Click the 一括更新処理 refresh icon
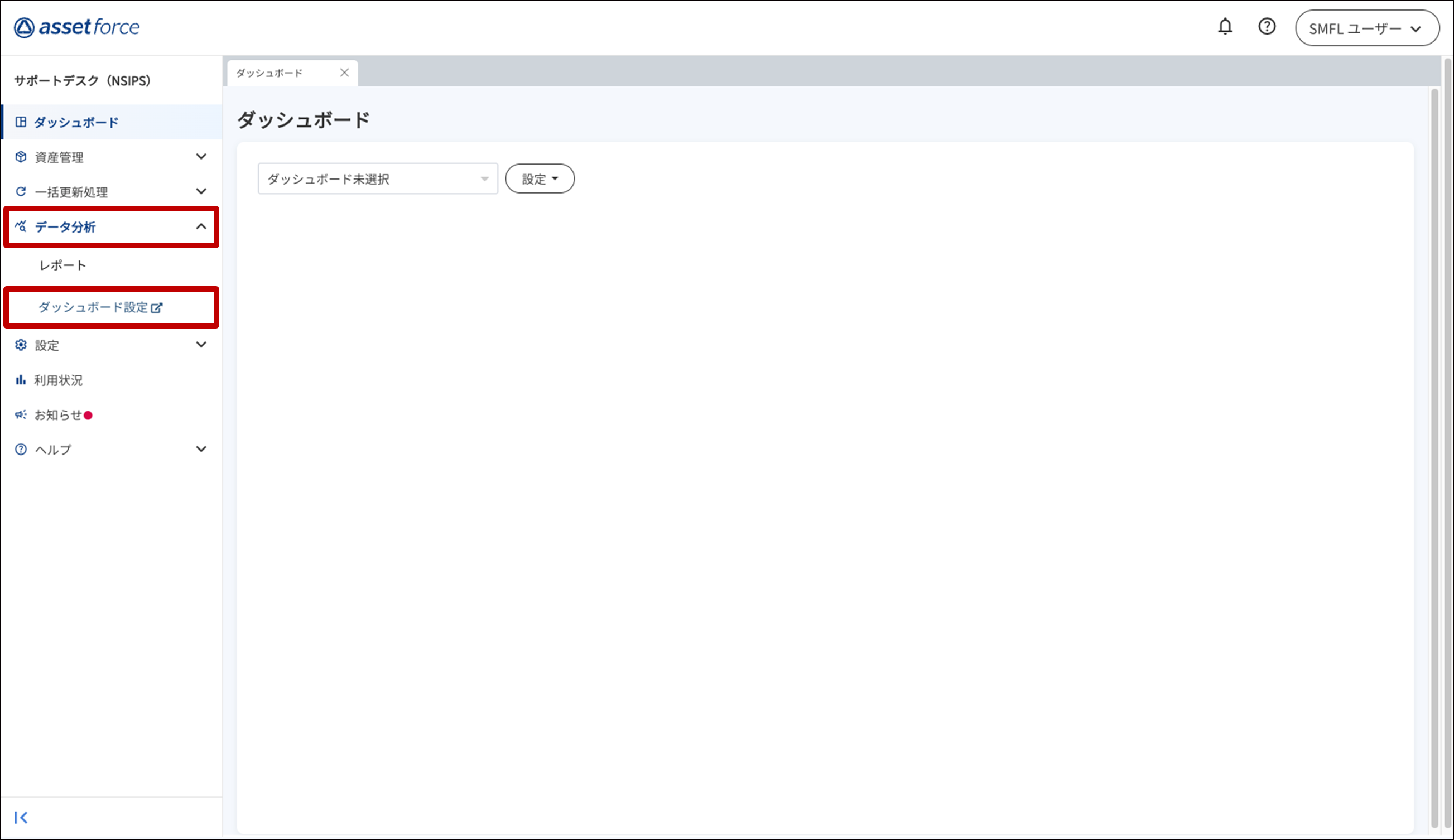 (21, 191)
